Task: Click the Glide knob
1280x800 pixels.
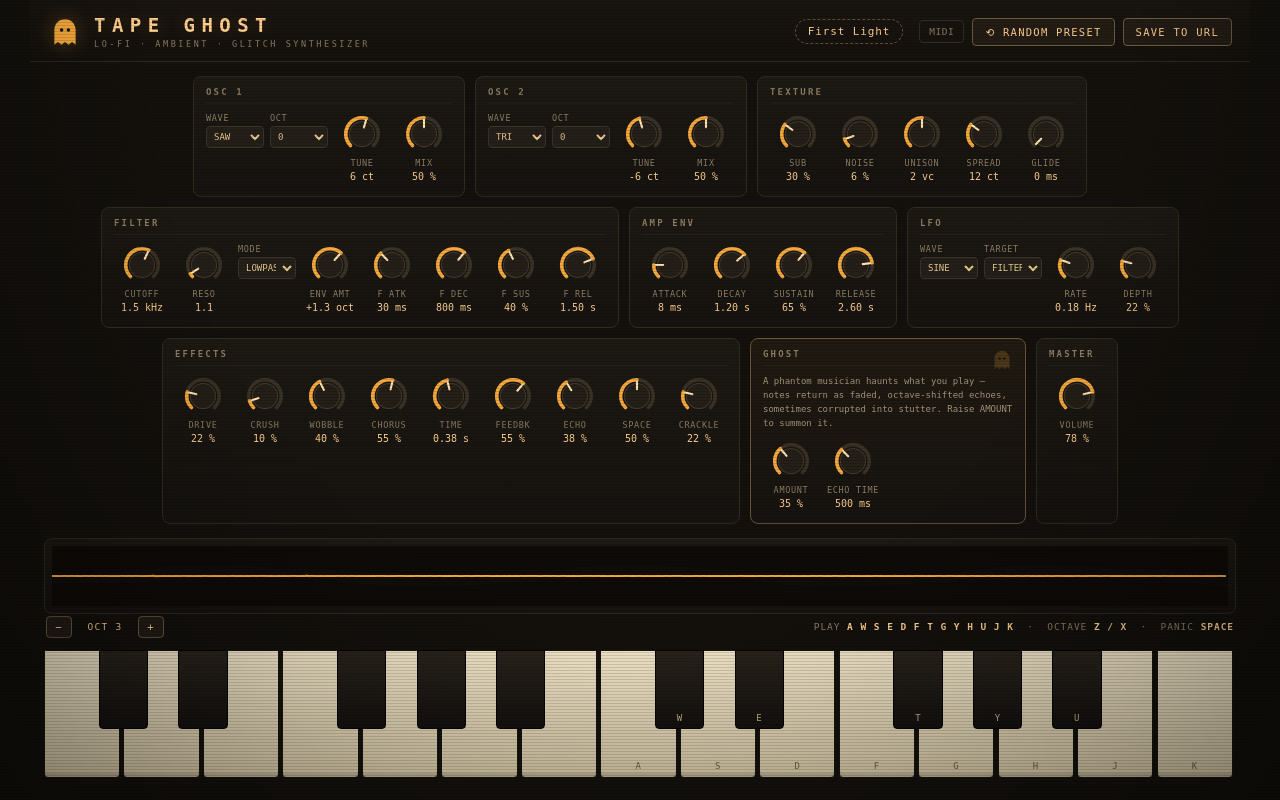Action: [x=1046, y=134]
